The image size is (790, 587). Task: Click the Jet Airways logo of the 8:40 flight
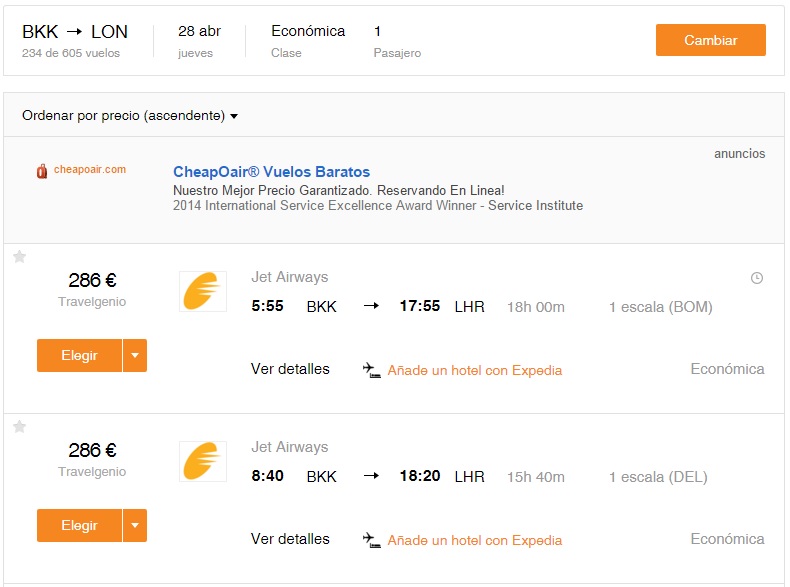(x=203, y=461)
